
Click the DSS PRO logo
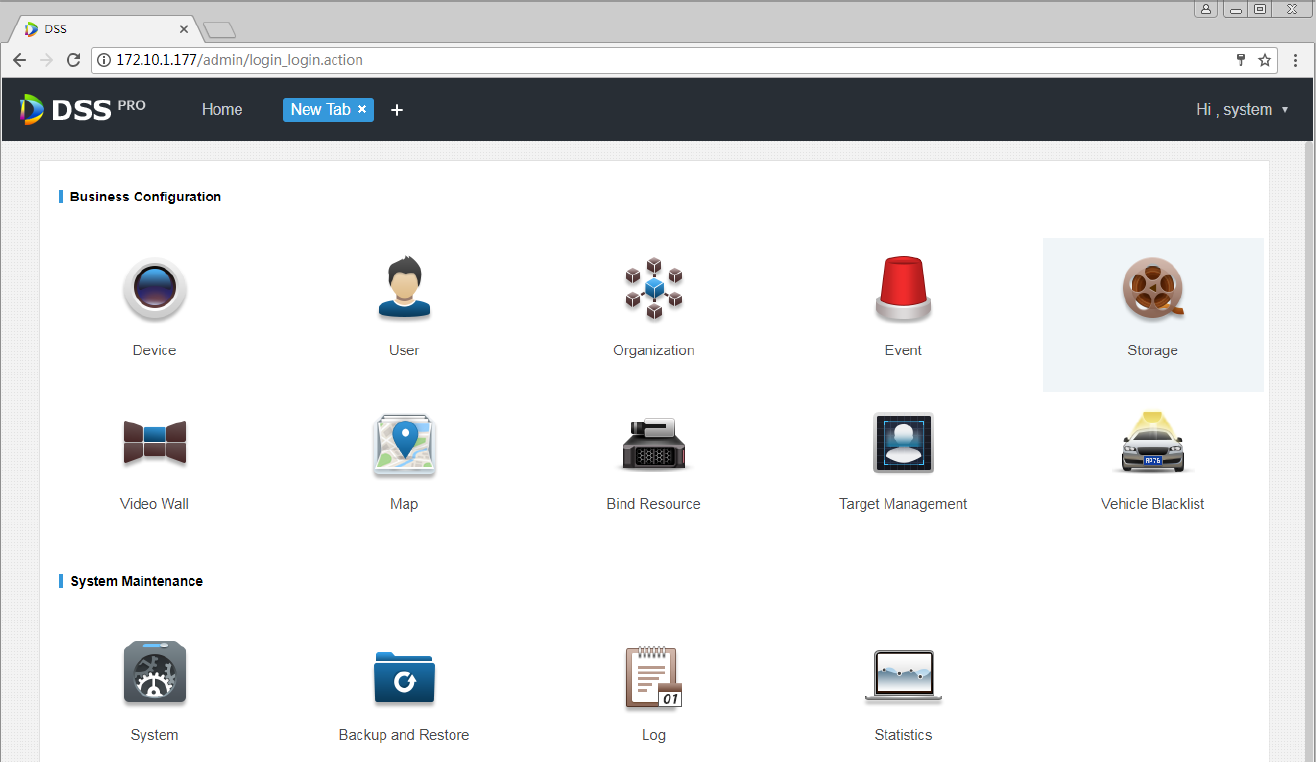(x=82, y=109)
